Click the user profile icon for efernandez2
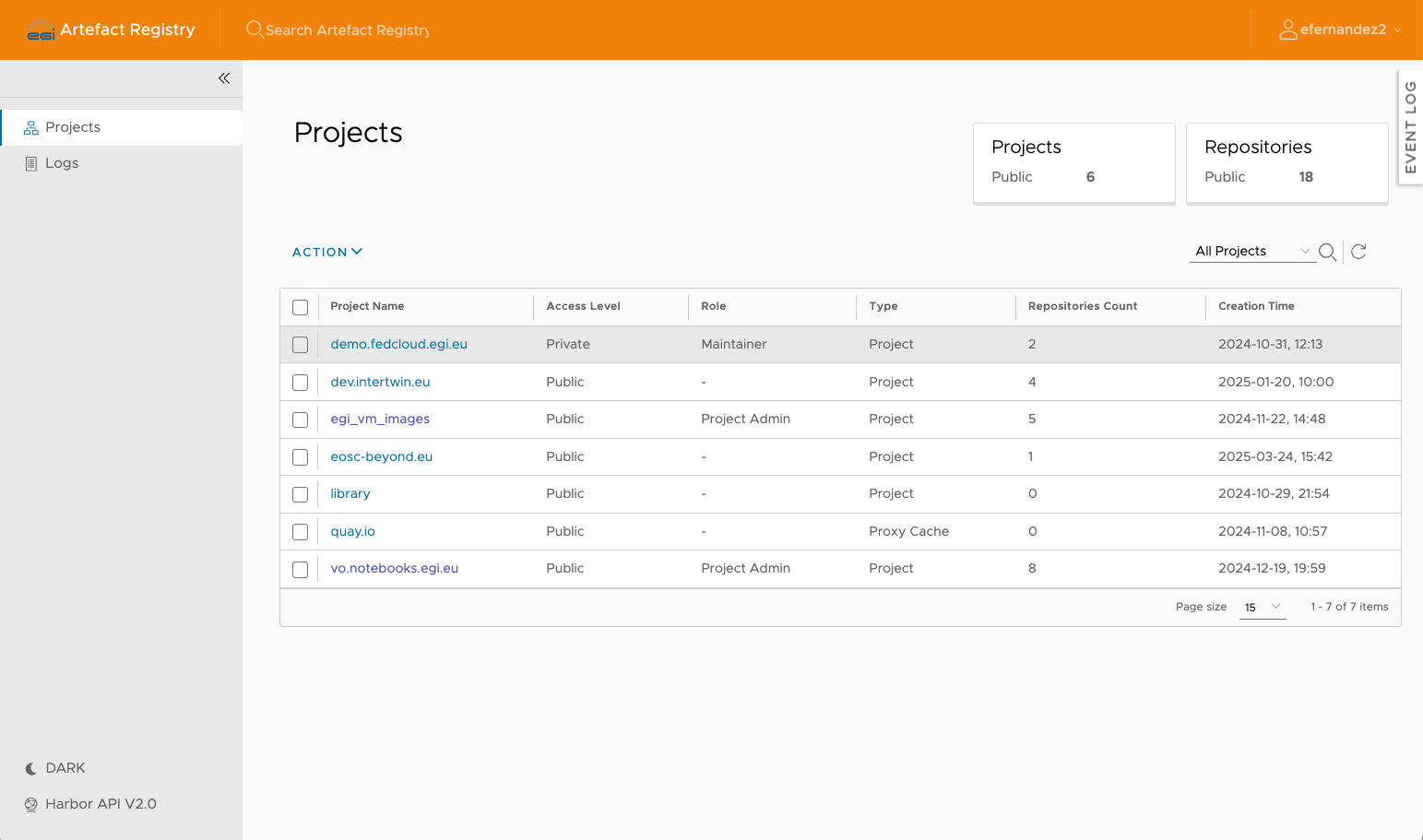 (1288, 30)
